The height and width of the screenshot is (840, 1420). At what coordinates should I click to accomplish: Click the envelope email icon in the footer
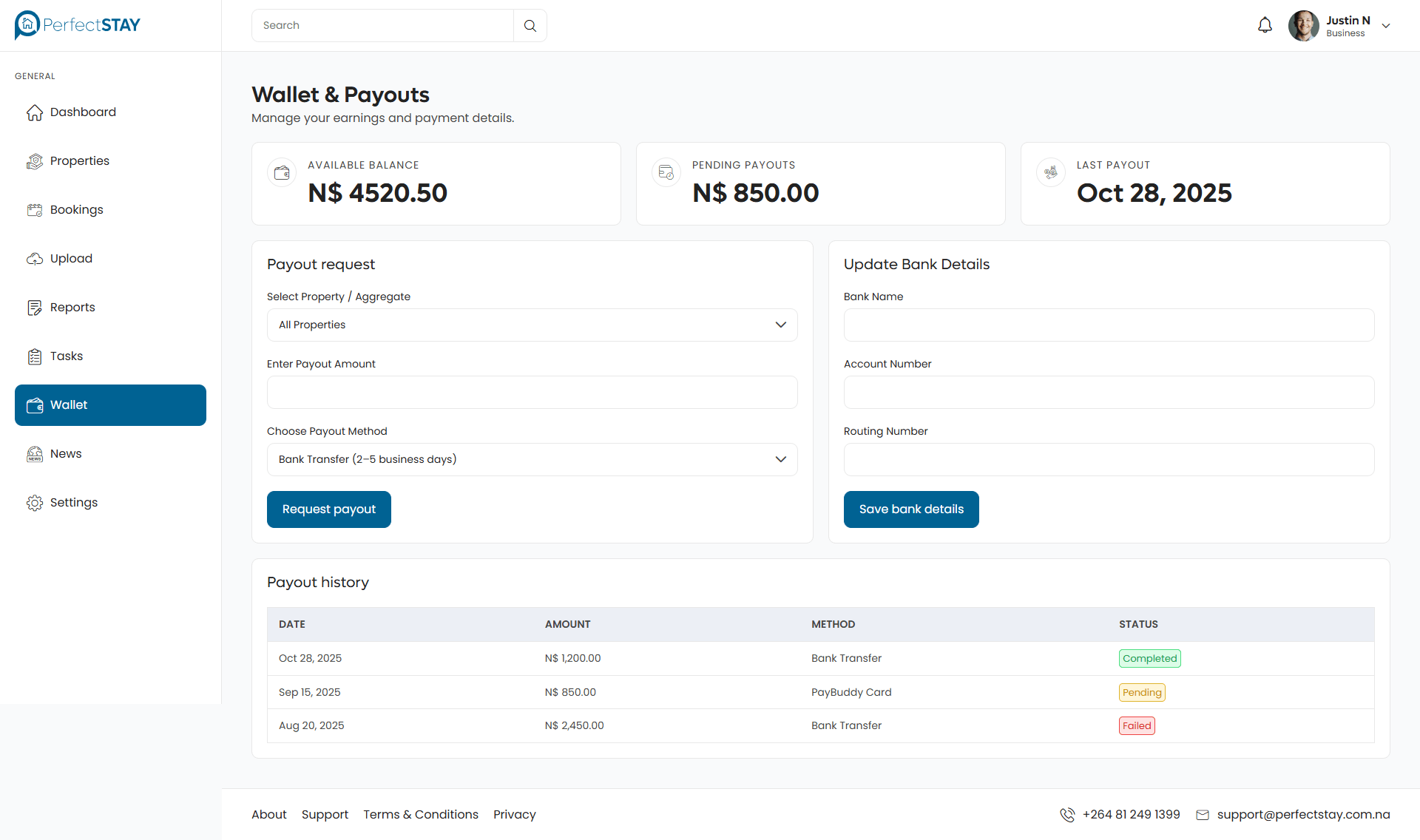pos(1203,814)
